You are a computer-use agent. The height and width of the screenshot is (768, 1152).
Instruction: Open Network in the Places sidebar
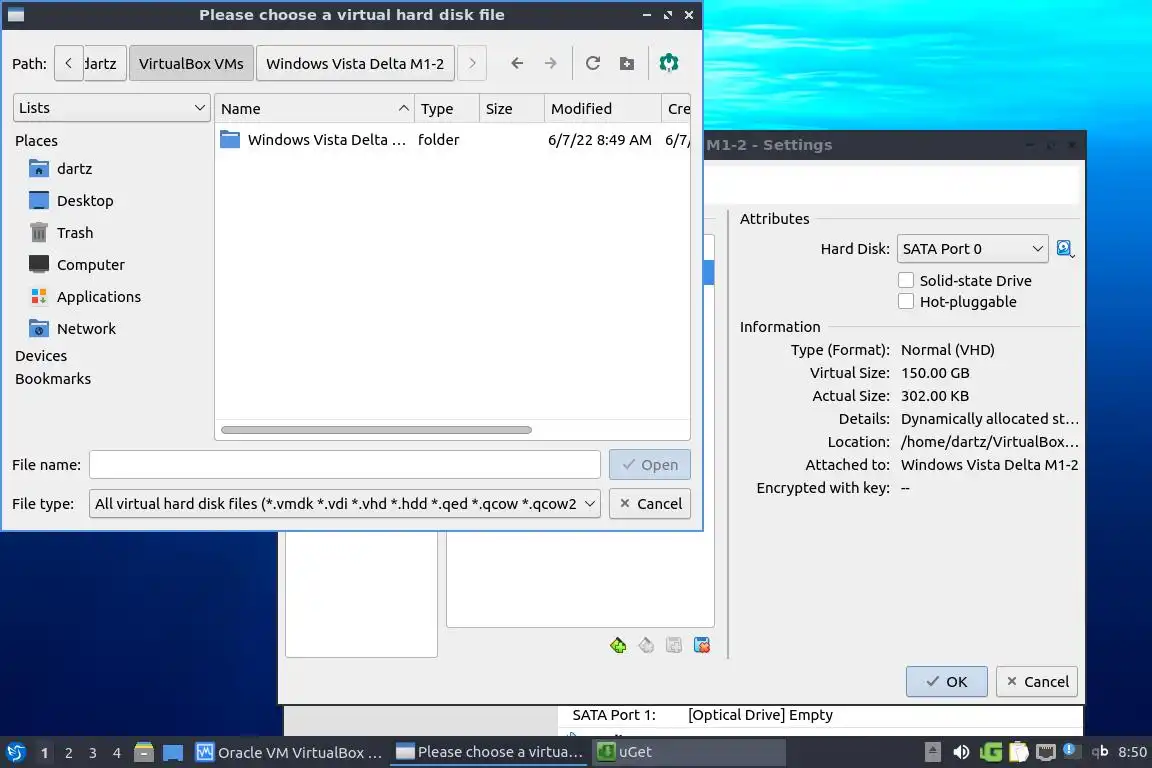[x=72, y=329]
